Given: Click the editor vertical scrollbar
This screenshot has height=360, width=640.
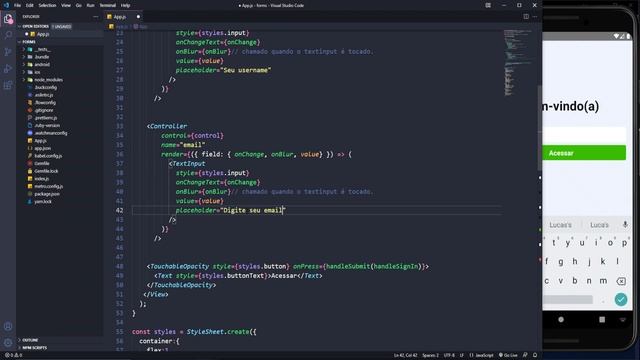Looking at the screenshot, I should coord(540,128).
